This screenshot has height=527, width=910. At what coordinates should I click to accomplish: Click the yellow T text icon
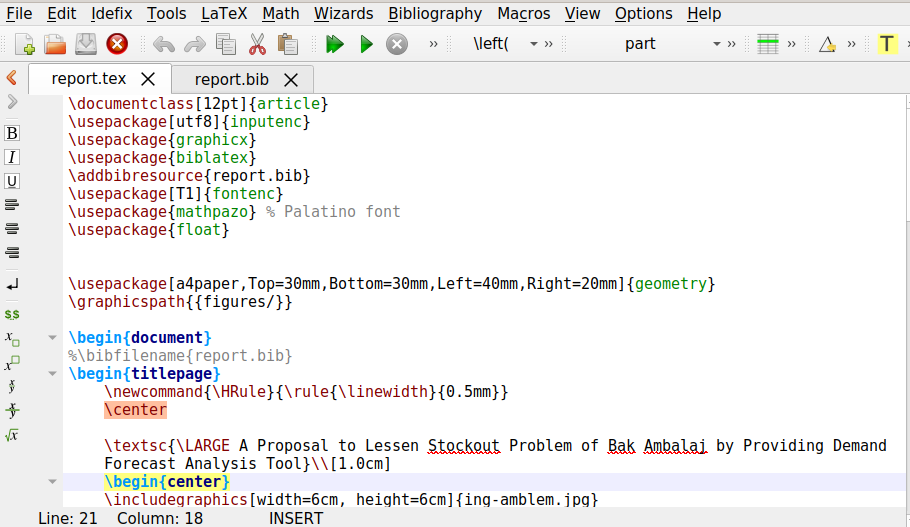[x=887, y=44]
